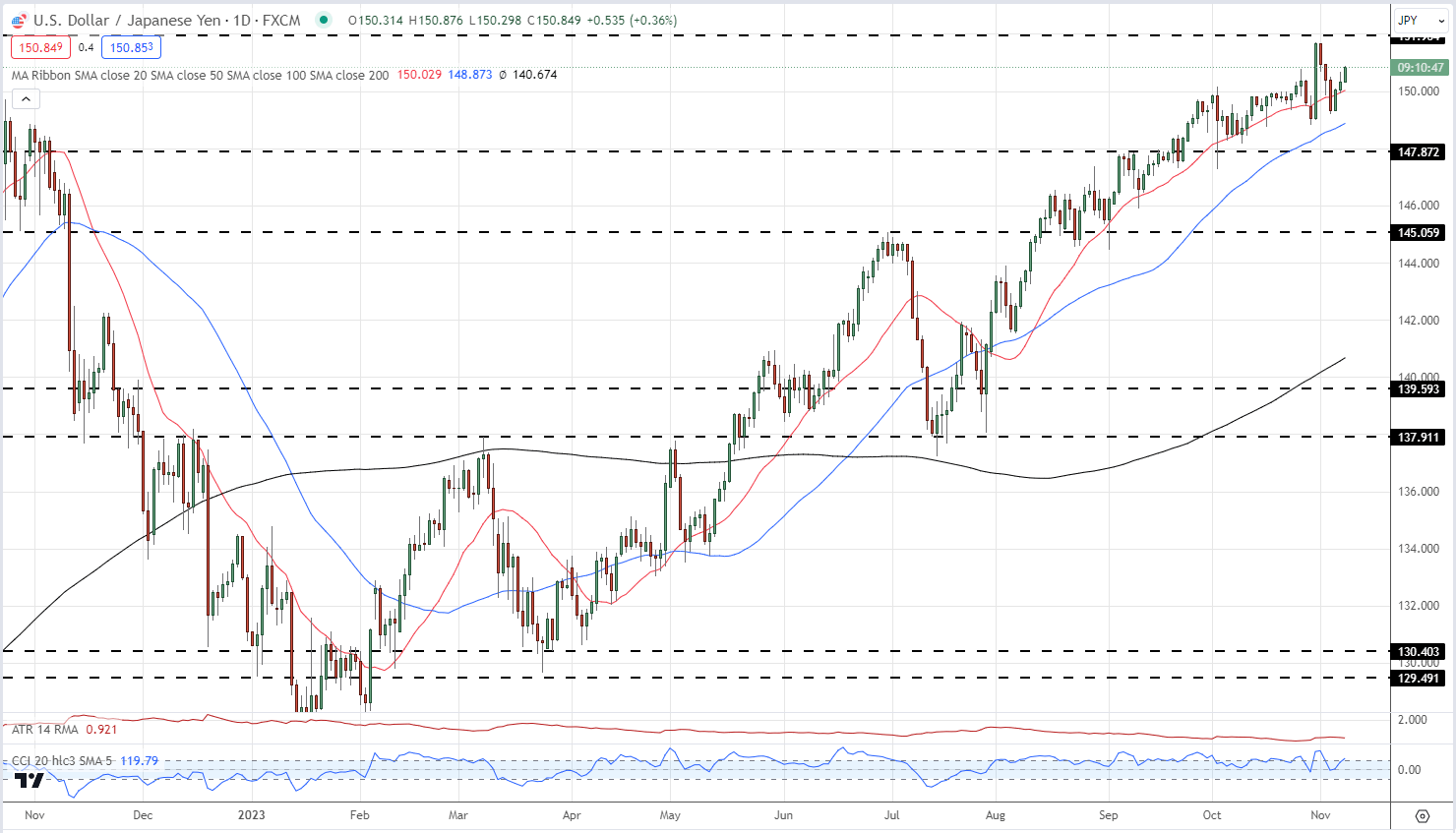Click the 132.000 price axis label

click(x=1419, y=606)
